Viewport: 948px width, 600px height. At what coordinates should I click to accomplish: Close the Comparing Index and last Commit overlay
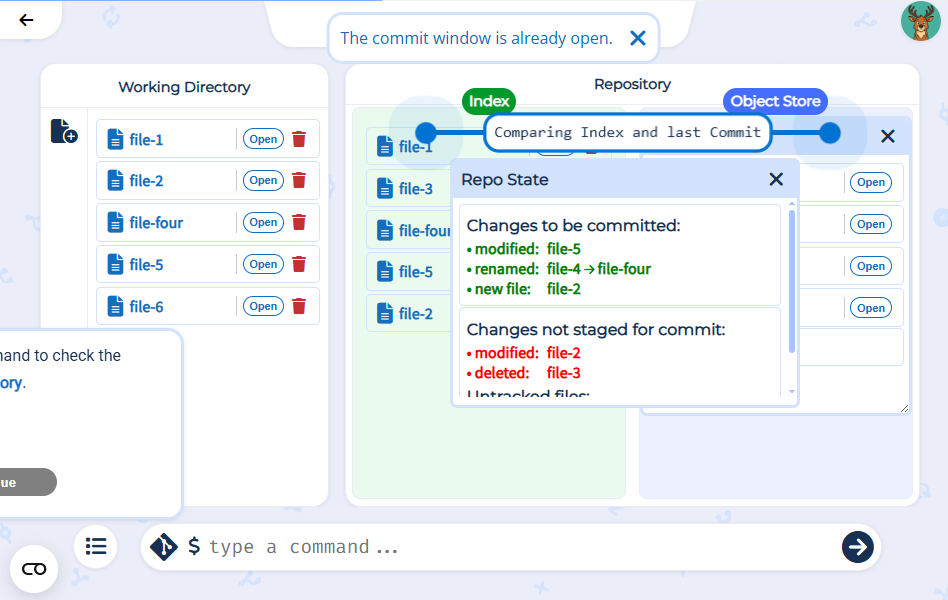click(887, 135)
